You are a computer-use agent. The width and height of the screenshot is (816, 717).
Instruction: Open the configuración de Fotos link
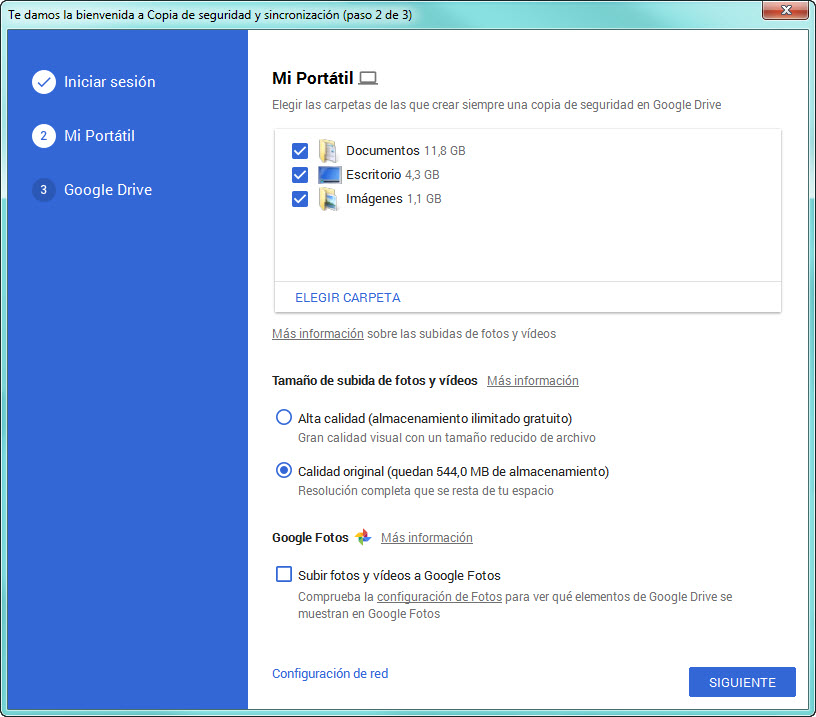[x=439, y=597]
